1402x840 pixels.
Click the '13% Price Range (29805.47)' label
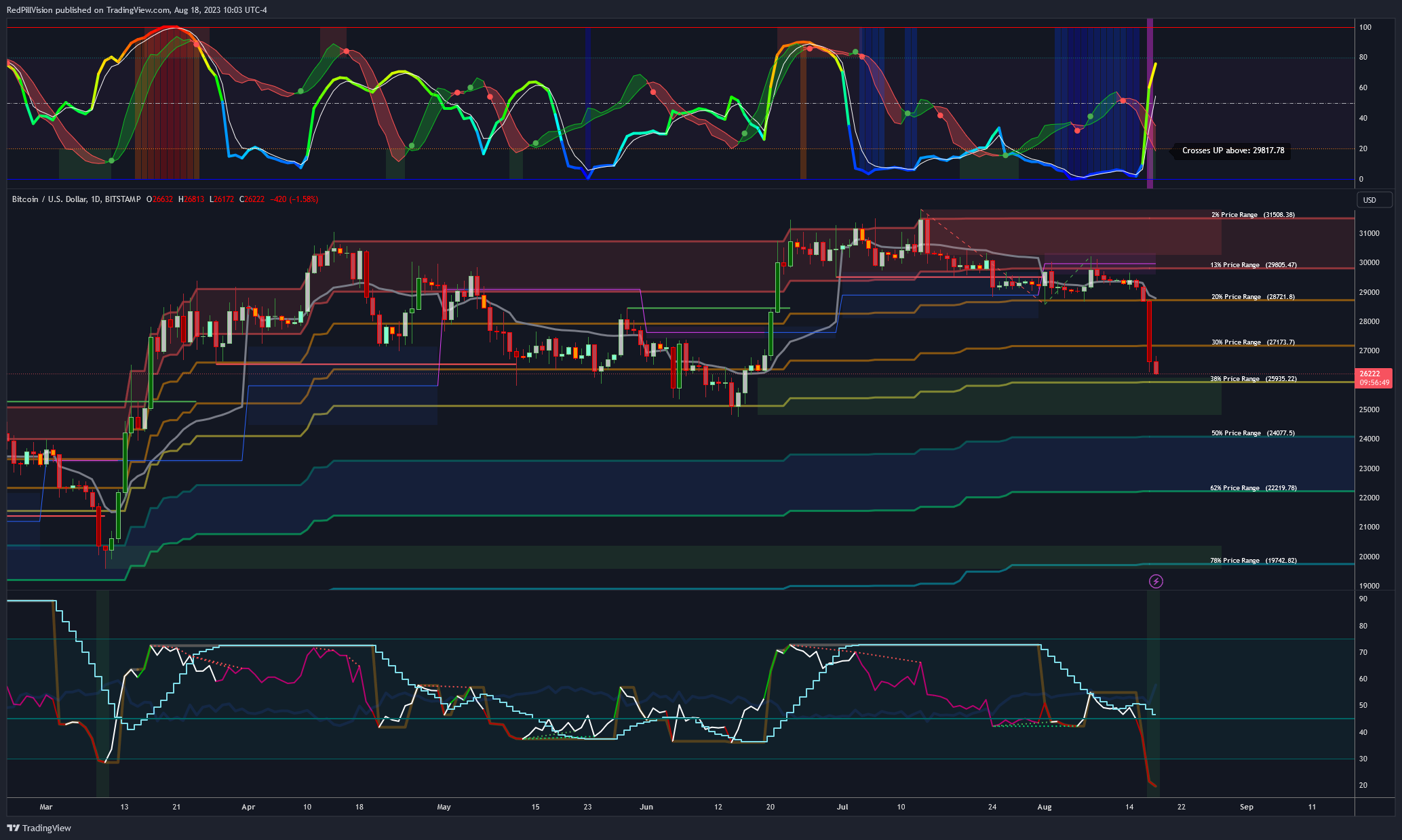tap(1253, 265)
